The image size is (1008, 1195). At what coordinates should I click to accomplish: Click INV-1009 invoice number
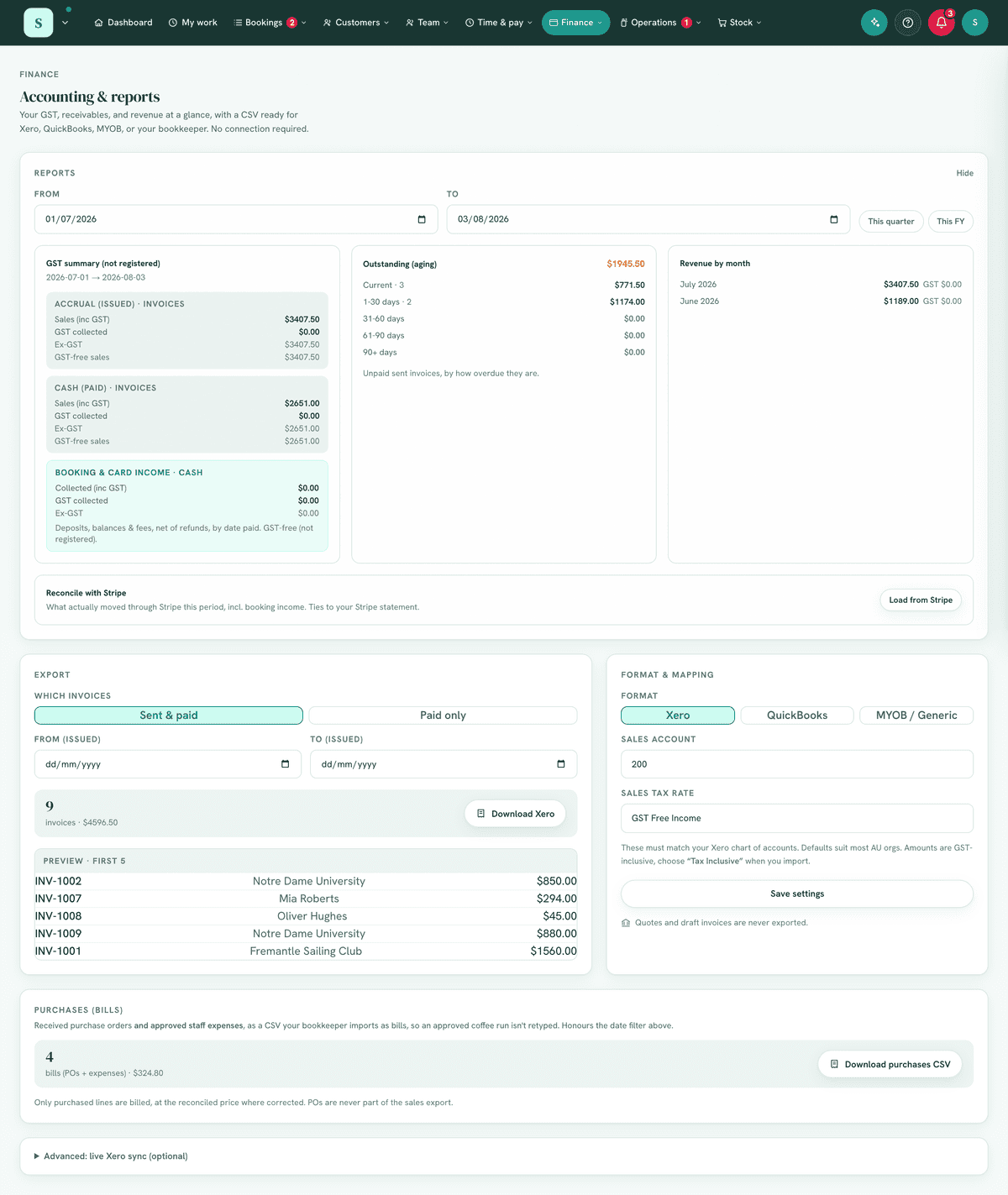coord(58,934)
